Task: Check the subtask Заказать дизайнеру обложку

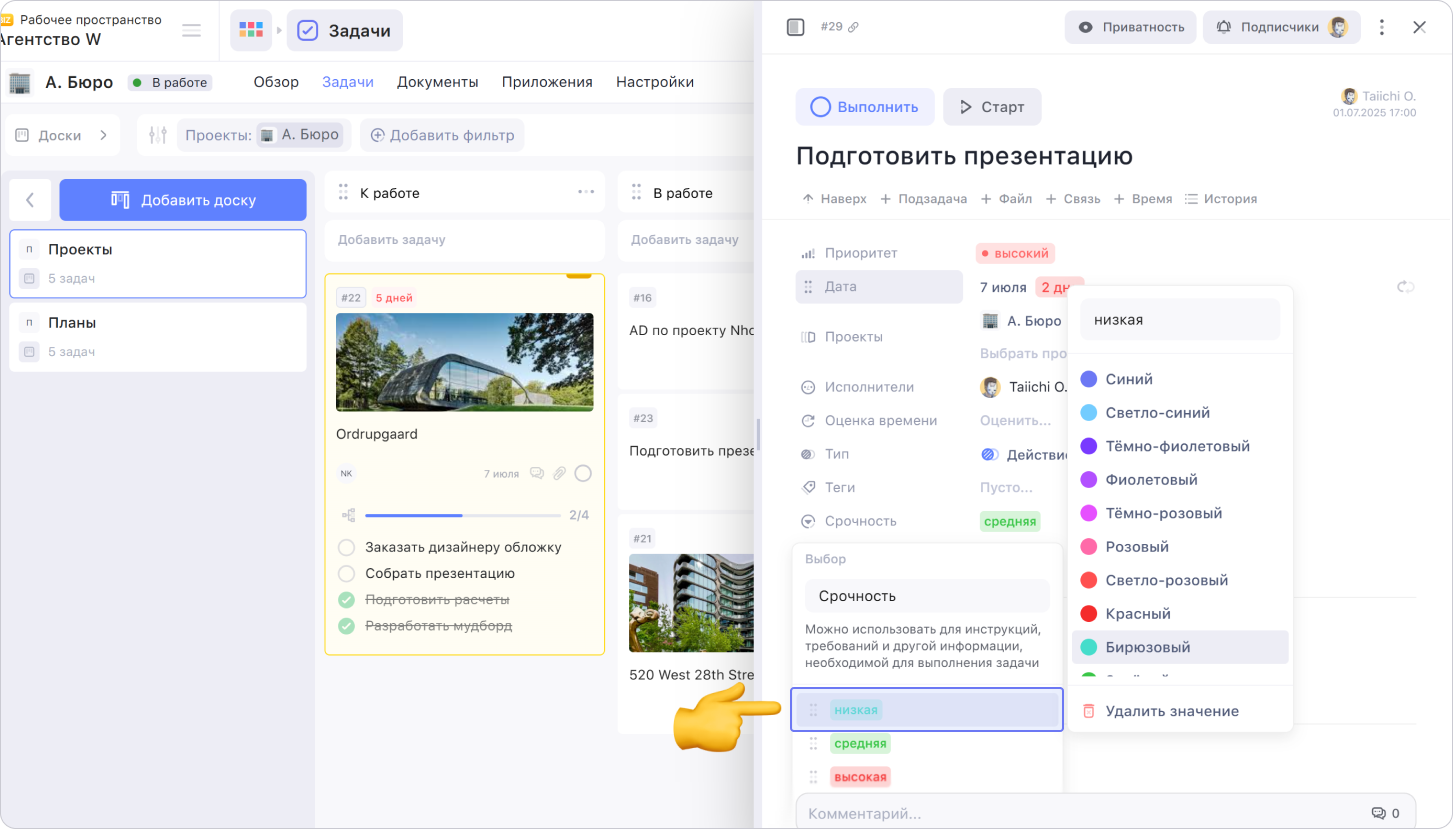Action: (347, 547)
